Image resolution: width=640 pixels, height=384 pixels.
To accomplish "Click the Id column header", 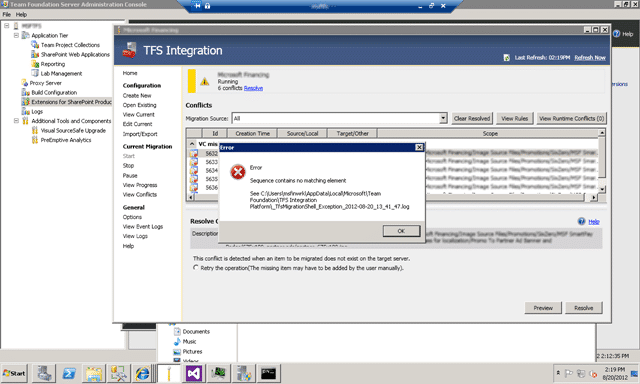I will (x=215, y=133).
